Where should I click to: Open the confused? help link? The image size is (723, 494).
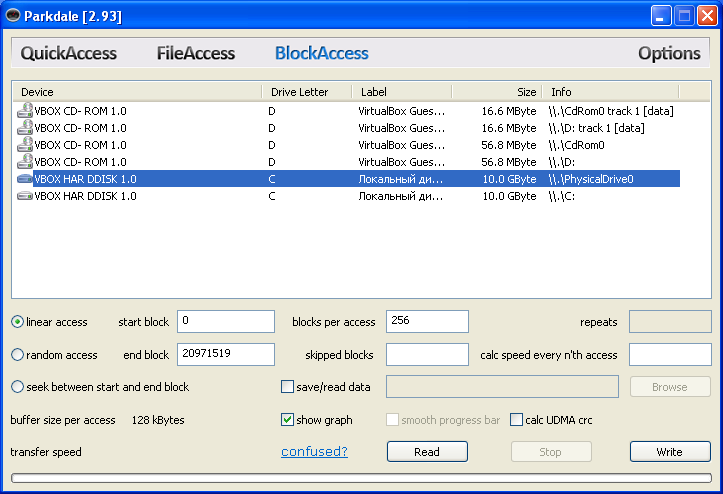[x=314, y=451]
